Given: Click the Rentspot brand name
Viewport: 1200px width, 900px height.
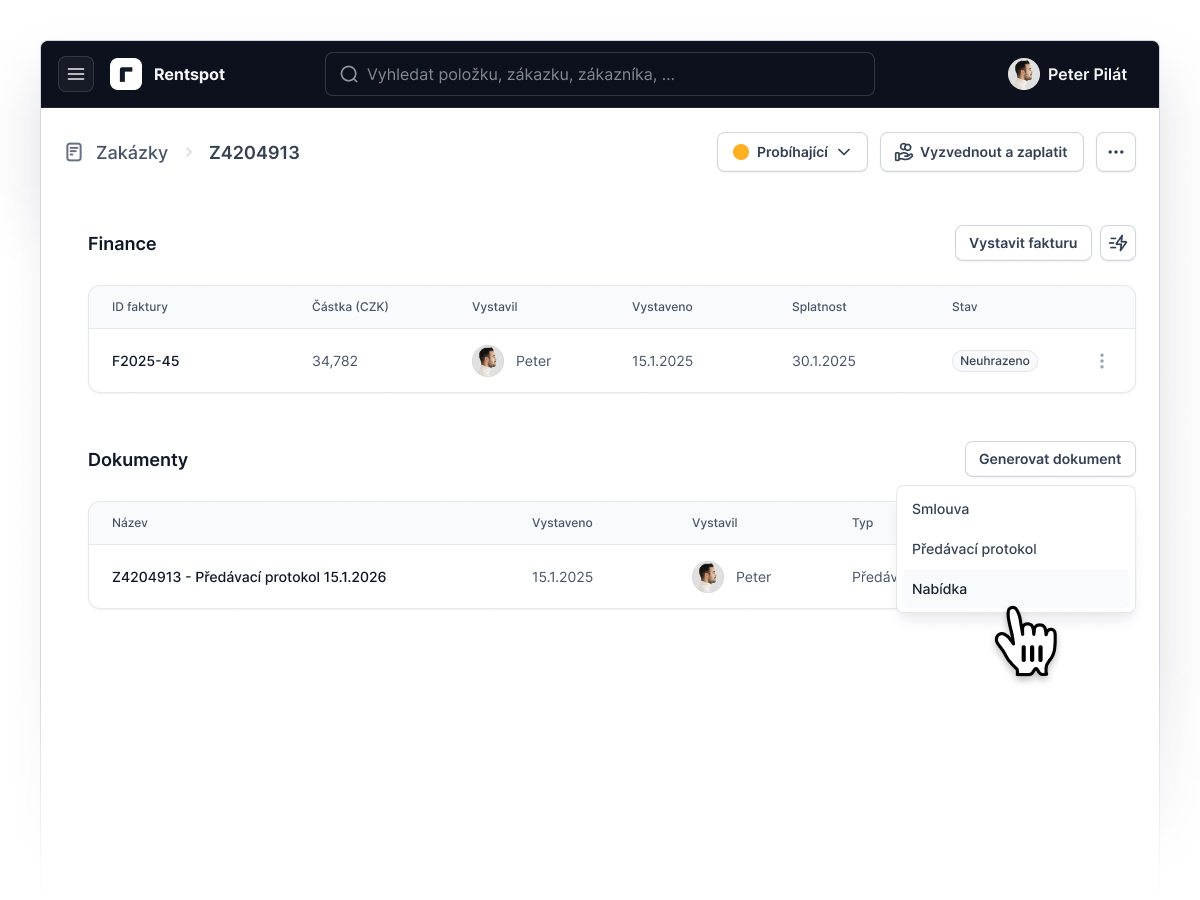Looking at the screenshot, I should [190, 74].
